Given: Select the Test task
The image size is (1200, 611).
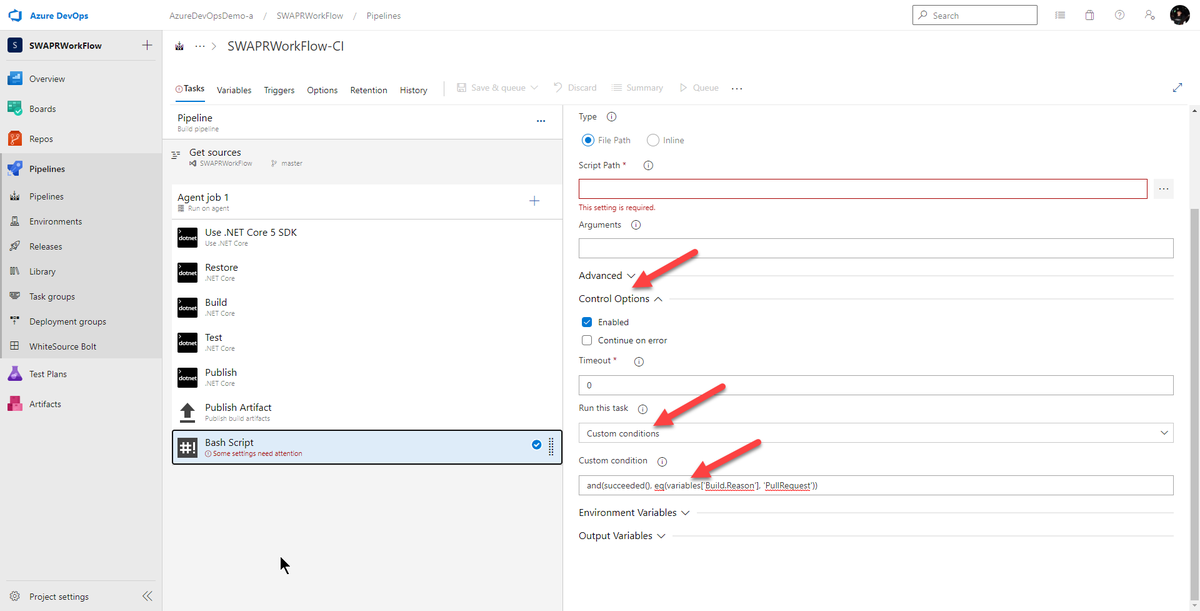Looking at the screenshot, I should [365, 342].
